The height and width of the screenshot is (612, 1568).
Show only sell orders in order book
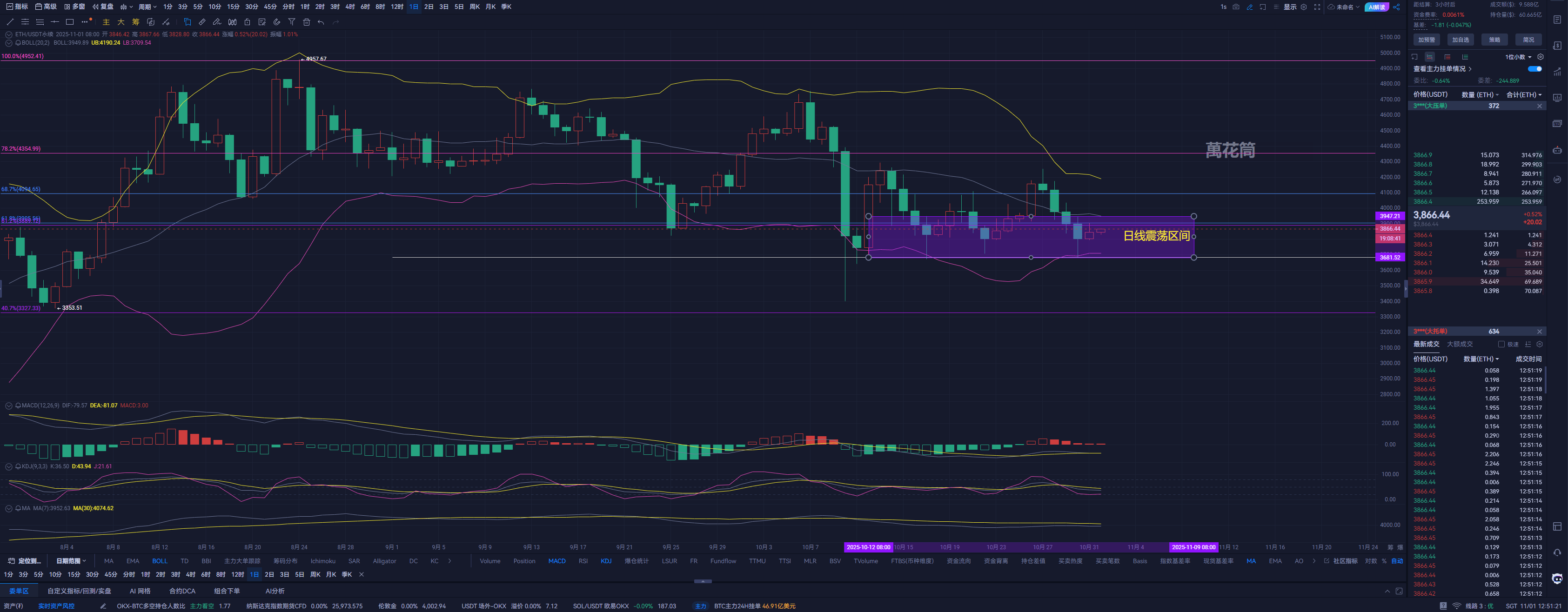pyautogui.click(x=1447, y=57)
